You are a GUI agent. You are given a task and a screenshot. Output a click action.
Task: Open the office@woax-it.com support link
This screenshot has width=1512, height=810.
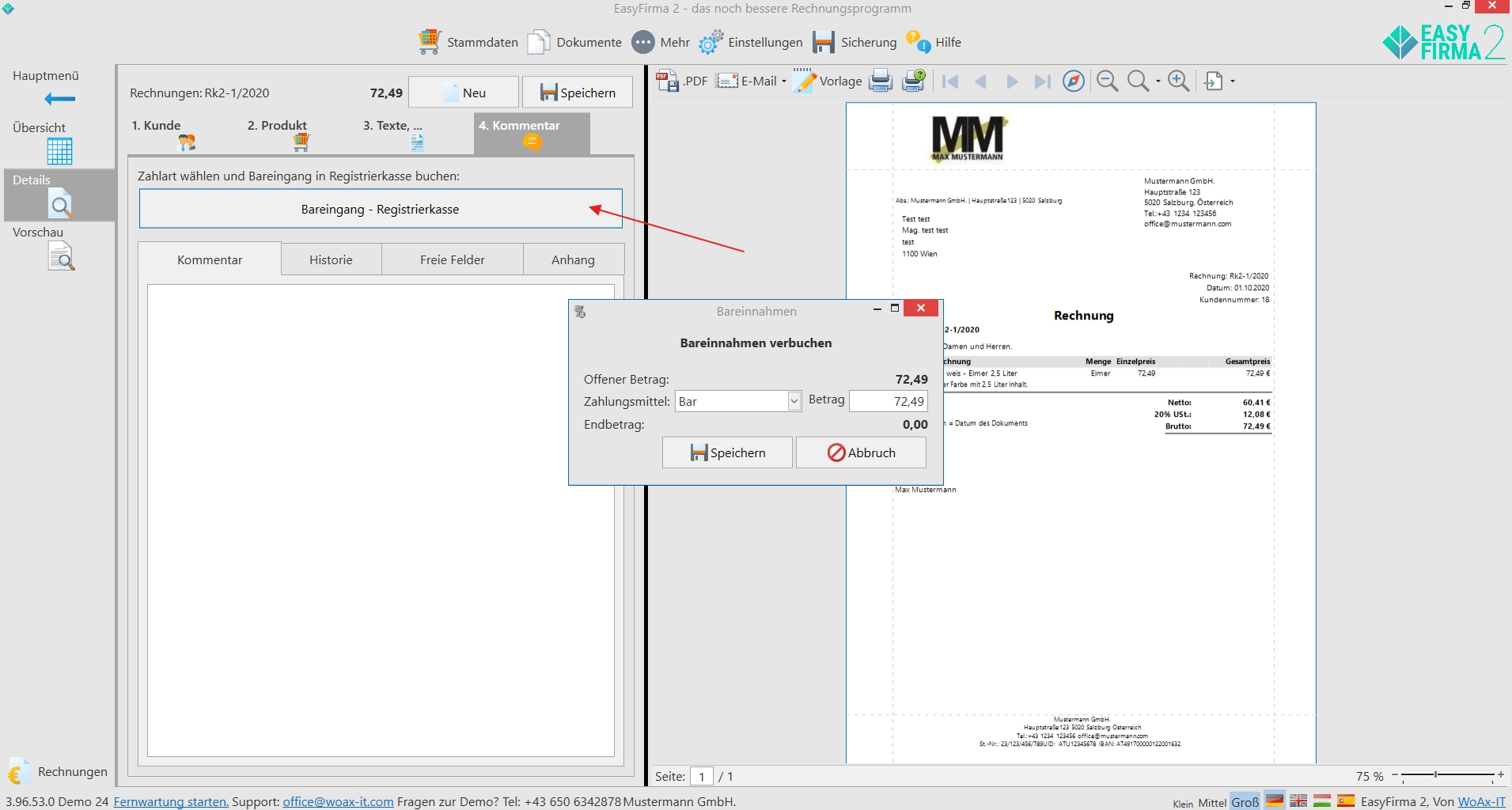(x=338, y=801)
